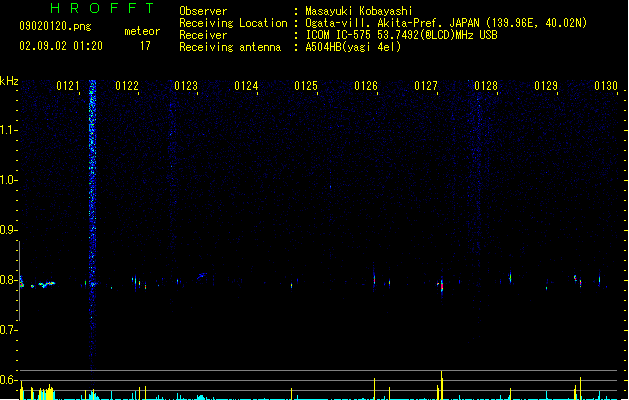Click time marker 0125
The width and height of the screenshot is (629, 400).
pos(306,86)
